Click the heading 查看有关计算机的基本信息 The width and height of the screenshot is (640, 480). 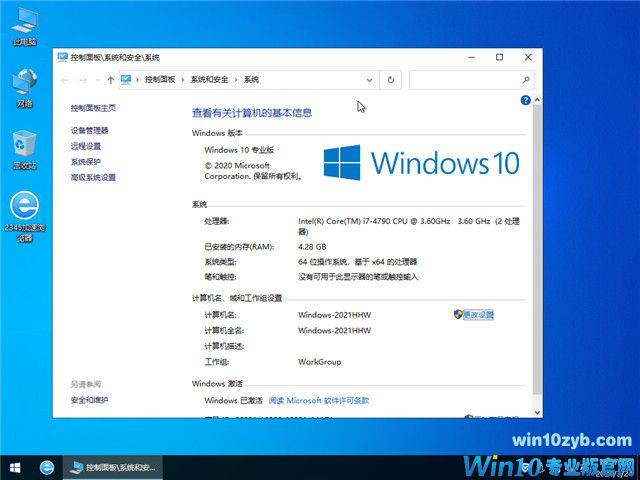[x=252, y=113]
